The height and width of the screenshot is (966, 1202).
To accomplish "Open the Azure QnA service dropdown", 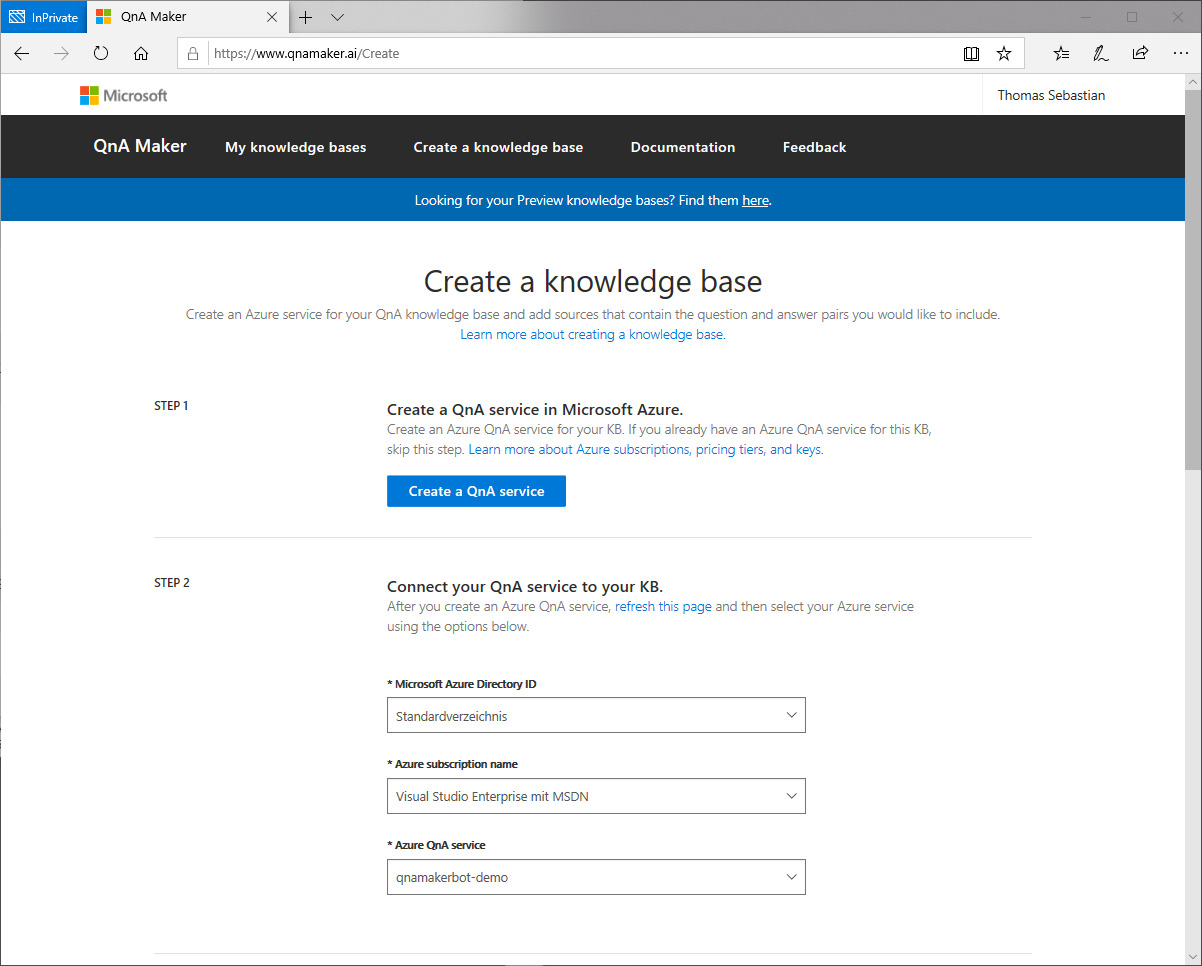I will coord(596,877).
